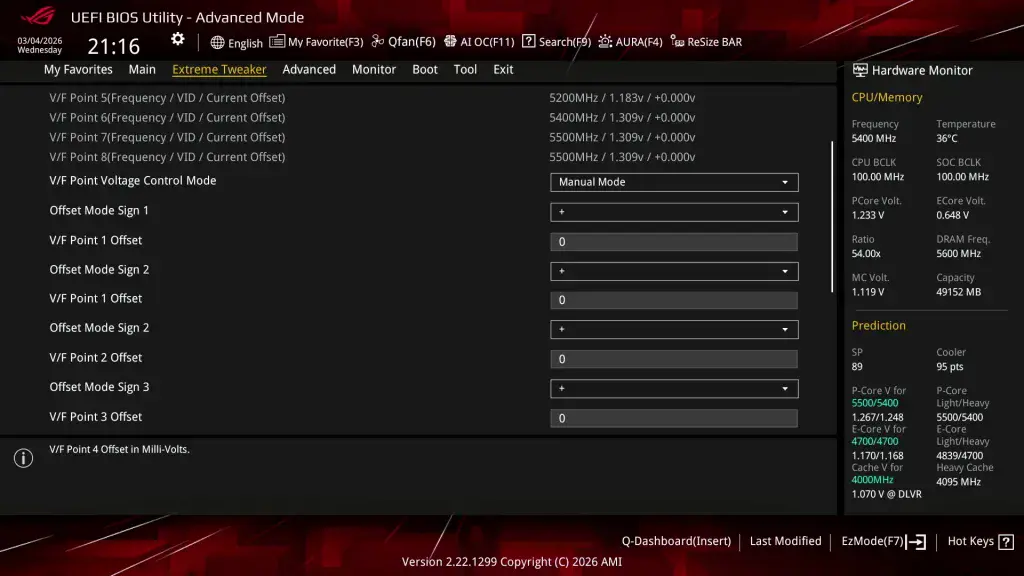Open the My Favorite(F3) list icon

point(277,41)
